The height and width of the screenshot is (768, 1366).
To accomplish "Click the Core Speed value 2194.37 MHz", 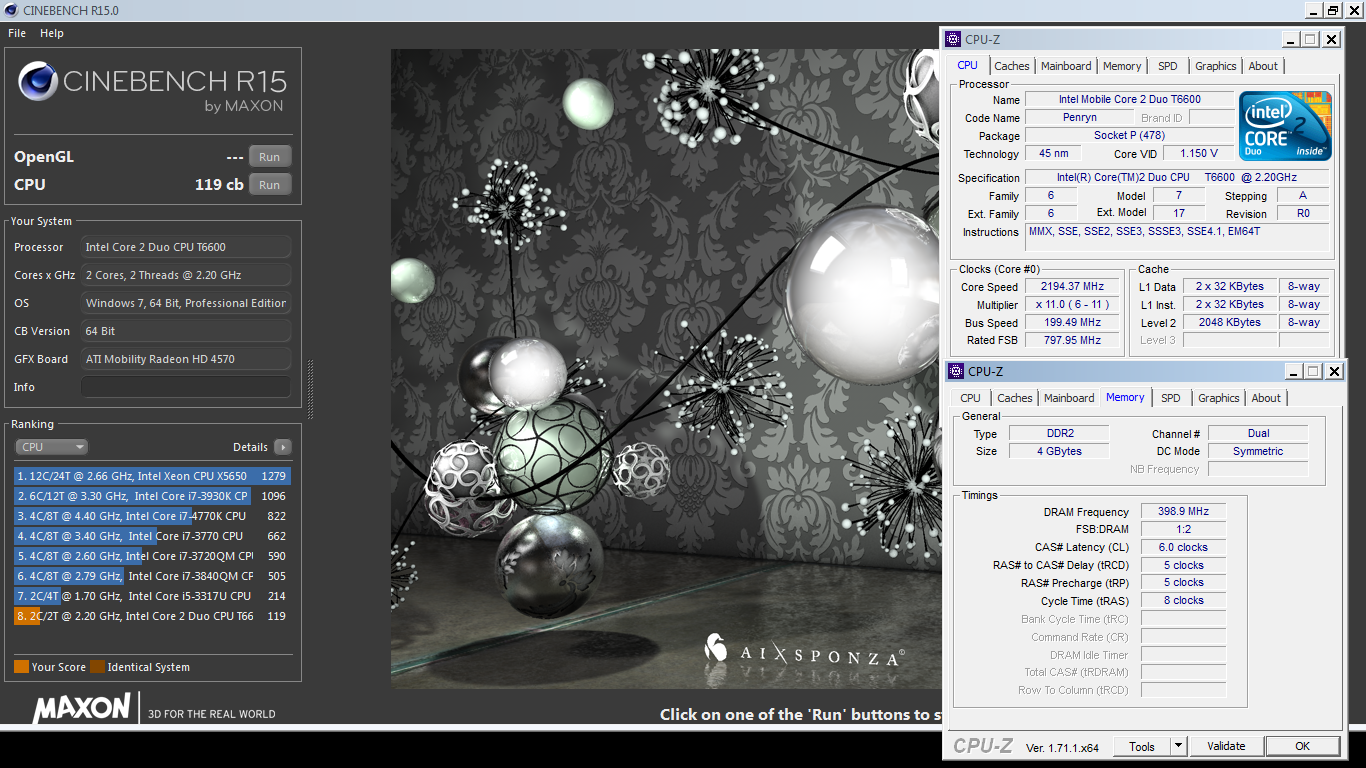I will tap(1072, 287).
